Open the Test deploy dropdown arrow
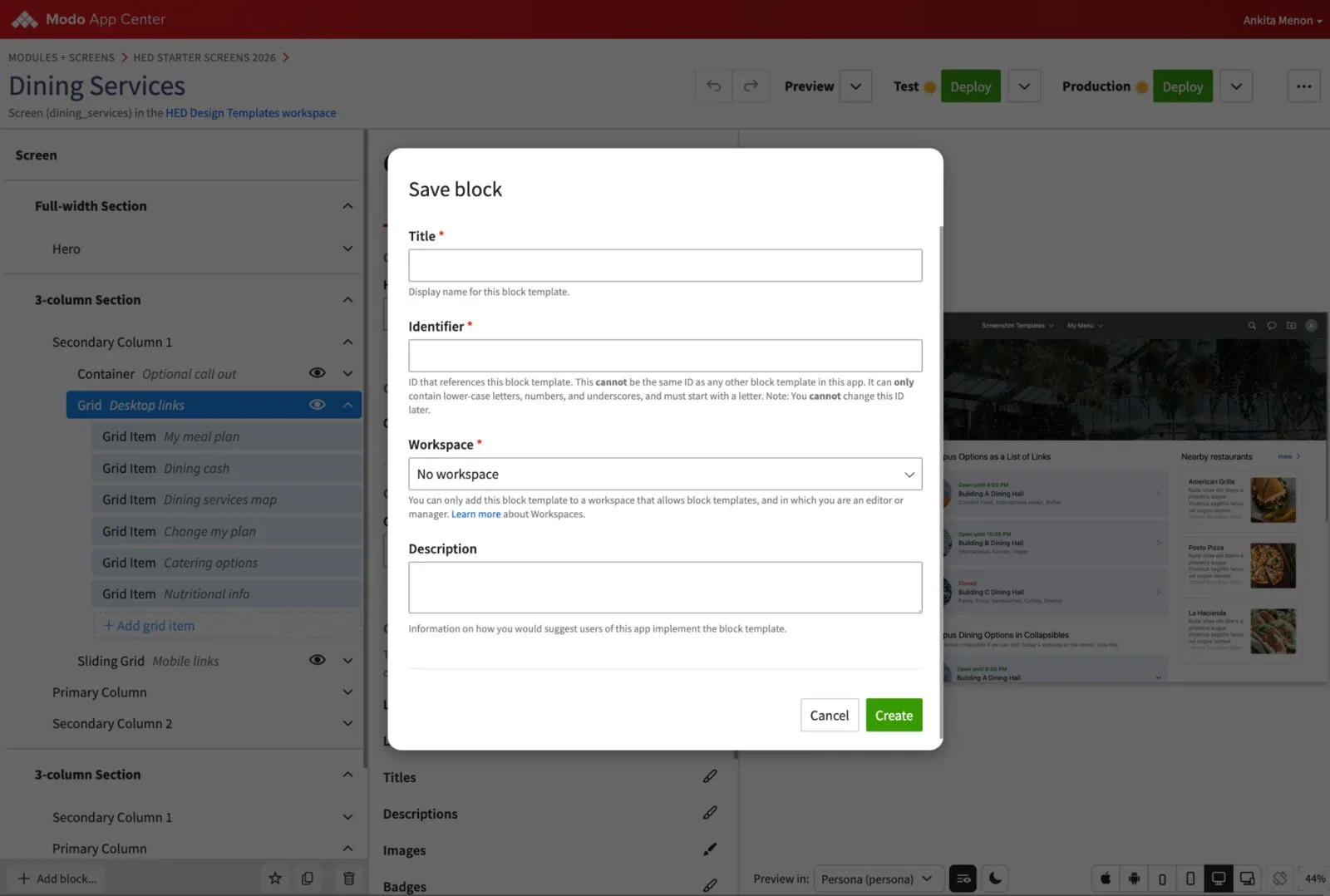Image resolution: width=1330 pixels, height=896 pixels. point(1024,86)
